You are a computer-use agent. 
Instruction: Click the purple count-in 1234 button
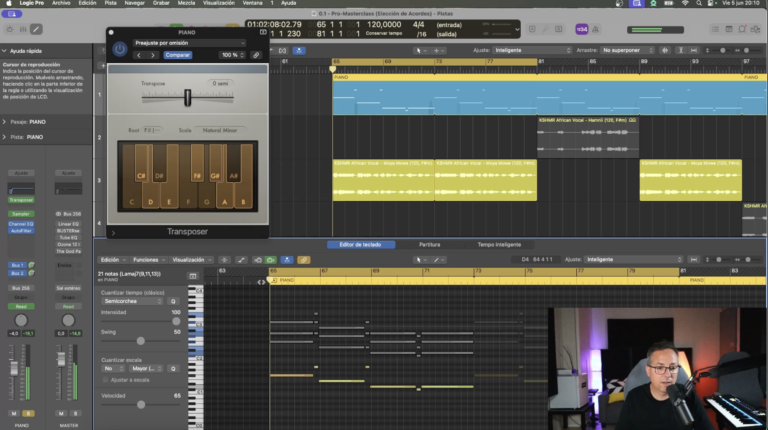tap(582, 29)
